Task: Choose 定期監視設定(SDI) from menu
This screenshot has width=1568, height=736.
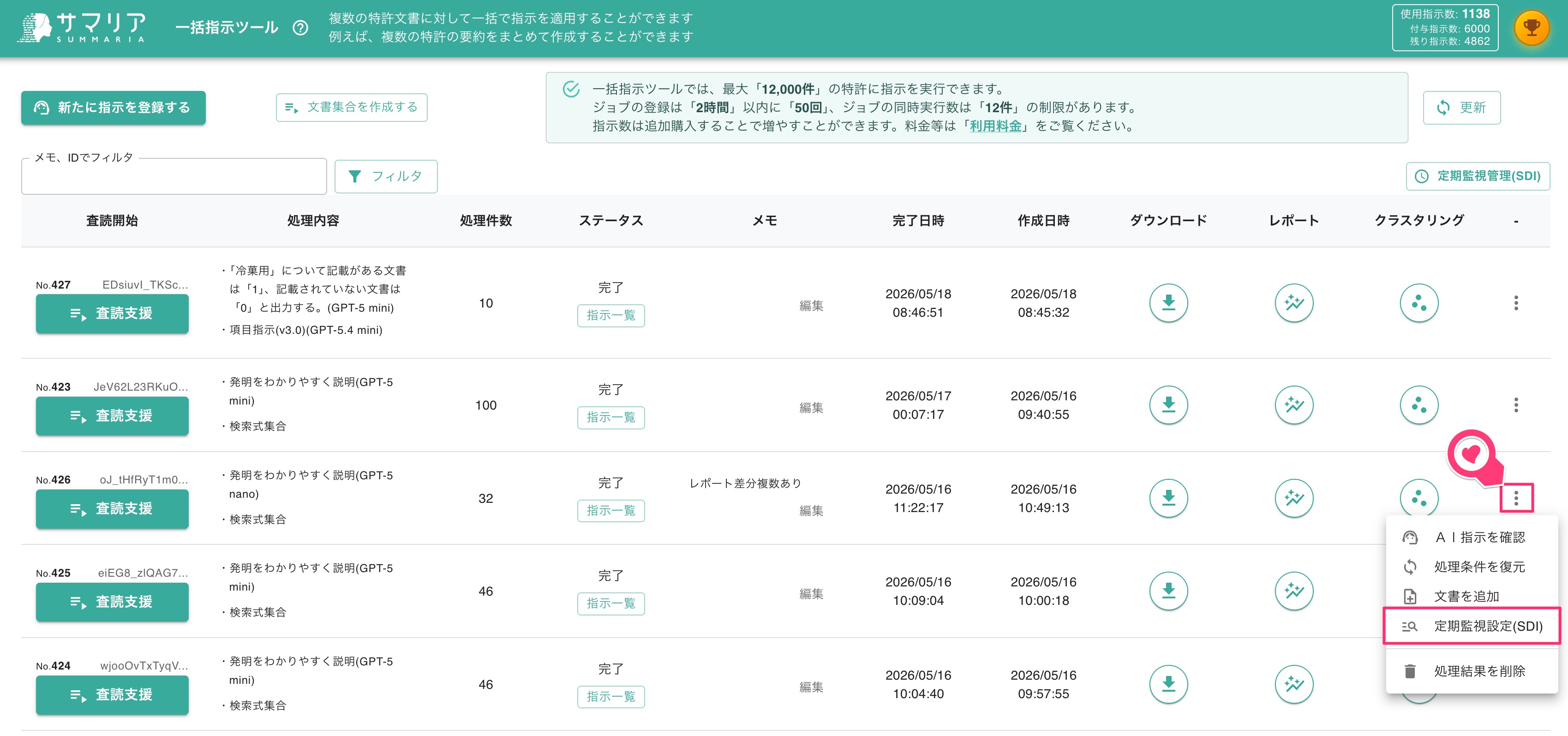Action: 1472,626
